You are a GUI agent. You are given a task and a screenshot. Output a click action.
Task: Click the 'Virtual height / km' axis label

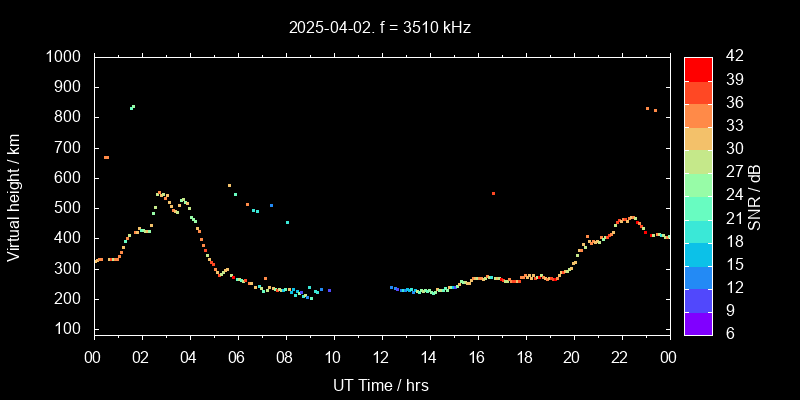click(x=14, y=196)
